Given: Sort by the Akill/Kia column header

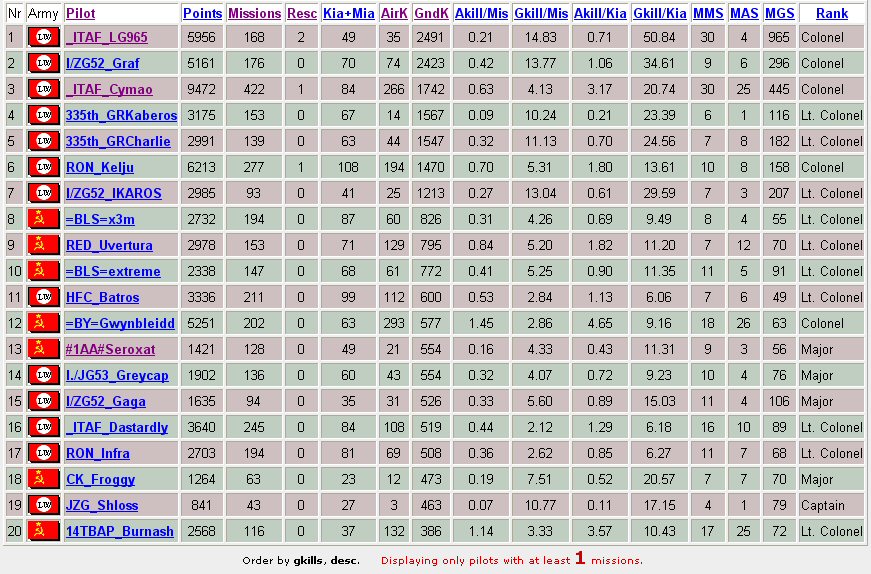Looking at the screenshot, I should (600, 13).
